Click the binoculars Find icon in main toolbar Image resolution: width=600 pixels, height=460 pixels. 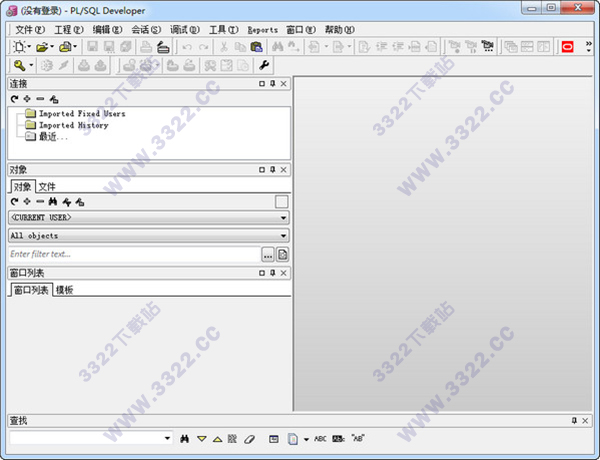277,47
